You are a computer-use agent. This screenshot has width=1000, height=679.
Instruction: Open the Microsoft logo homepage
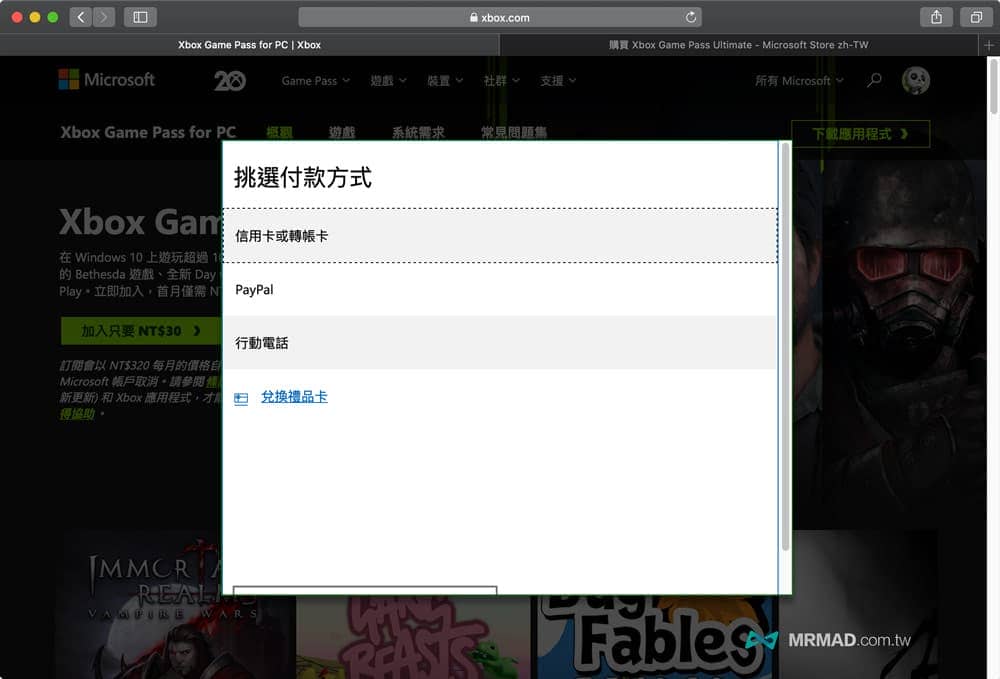pyautogui.click(x=107, y=80)
